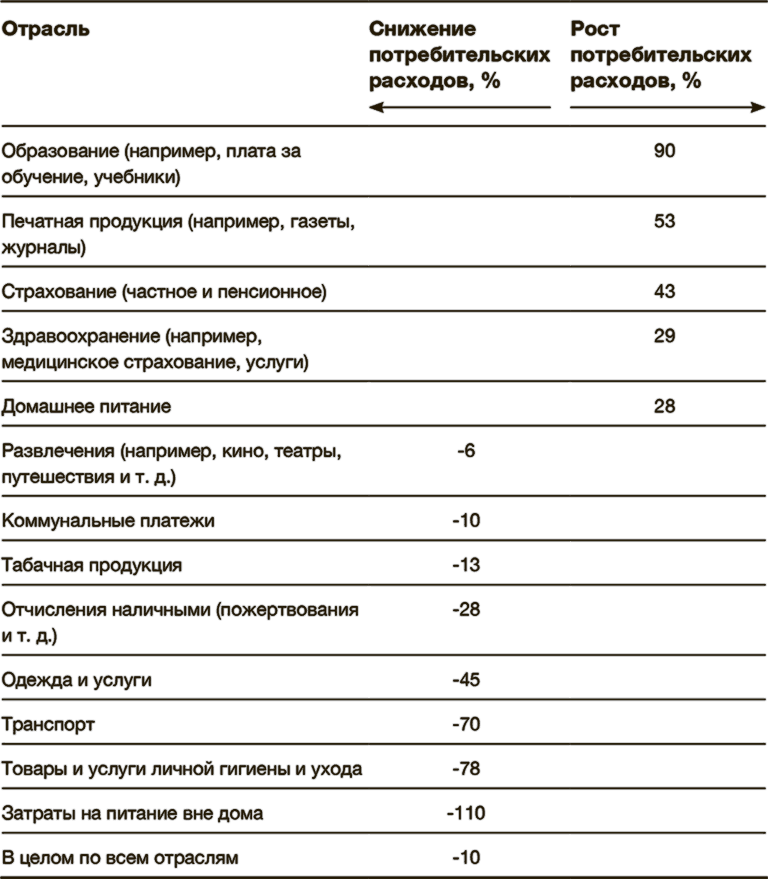Click the 'Здравоохранение' row label

(155, 349)
